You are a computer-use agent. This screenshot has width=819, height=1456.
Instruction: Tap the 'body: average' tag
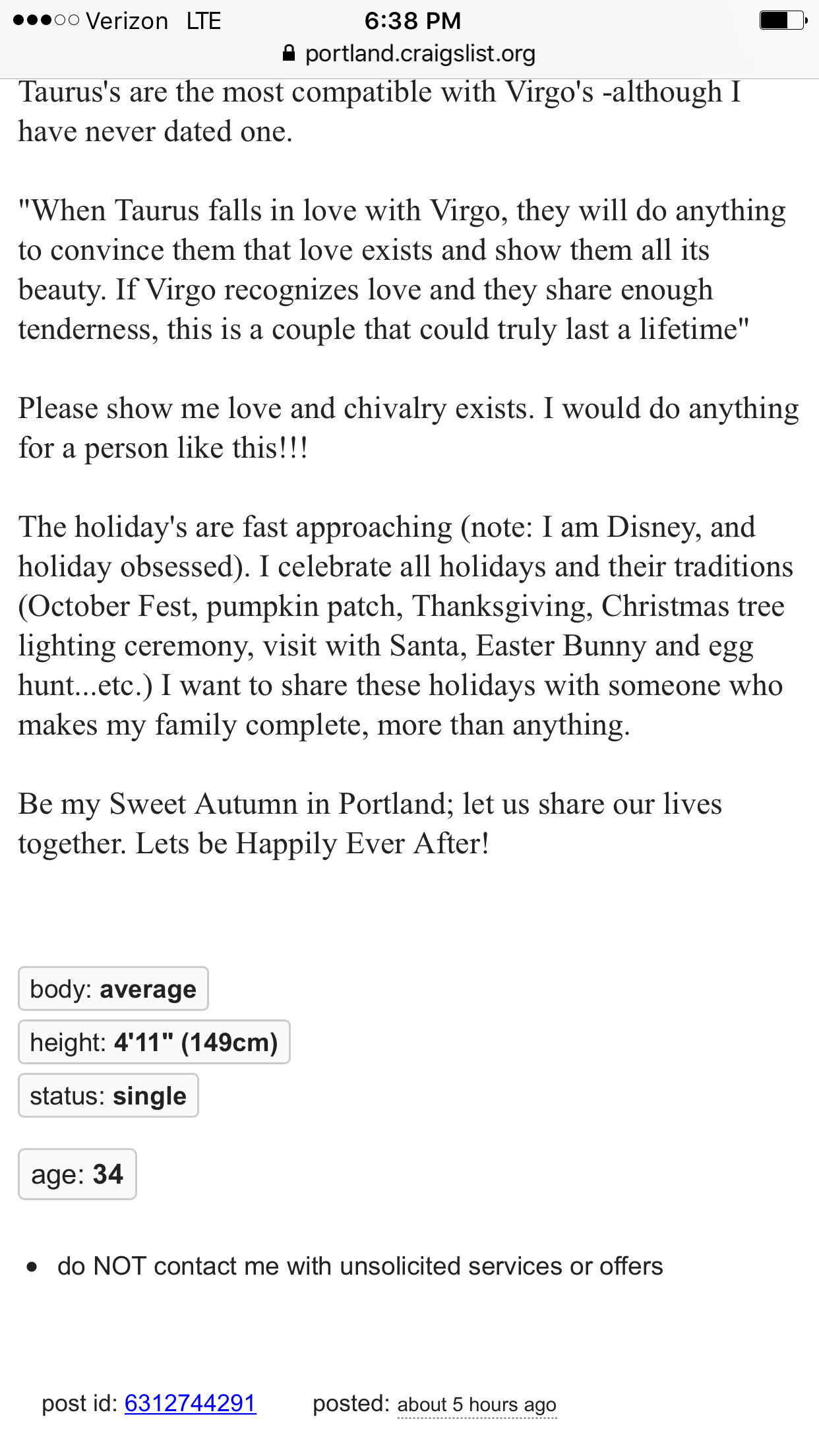click(113, 988)
